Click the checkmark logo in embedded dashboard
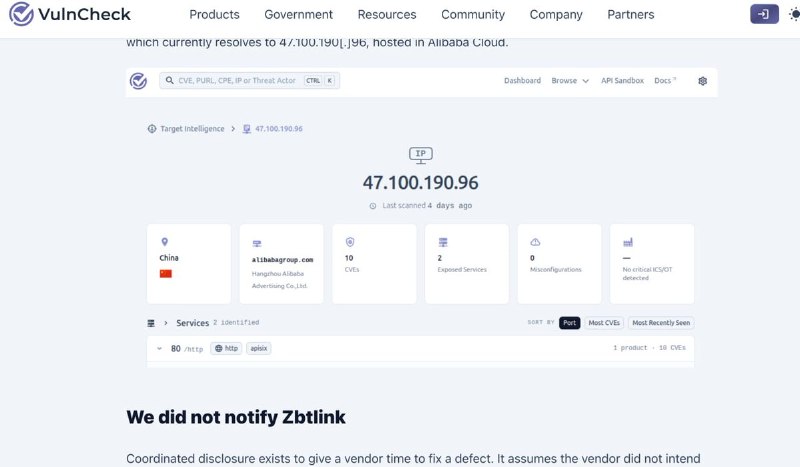The image size is (800, 467). click(x=138, y=81)
